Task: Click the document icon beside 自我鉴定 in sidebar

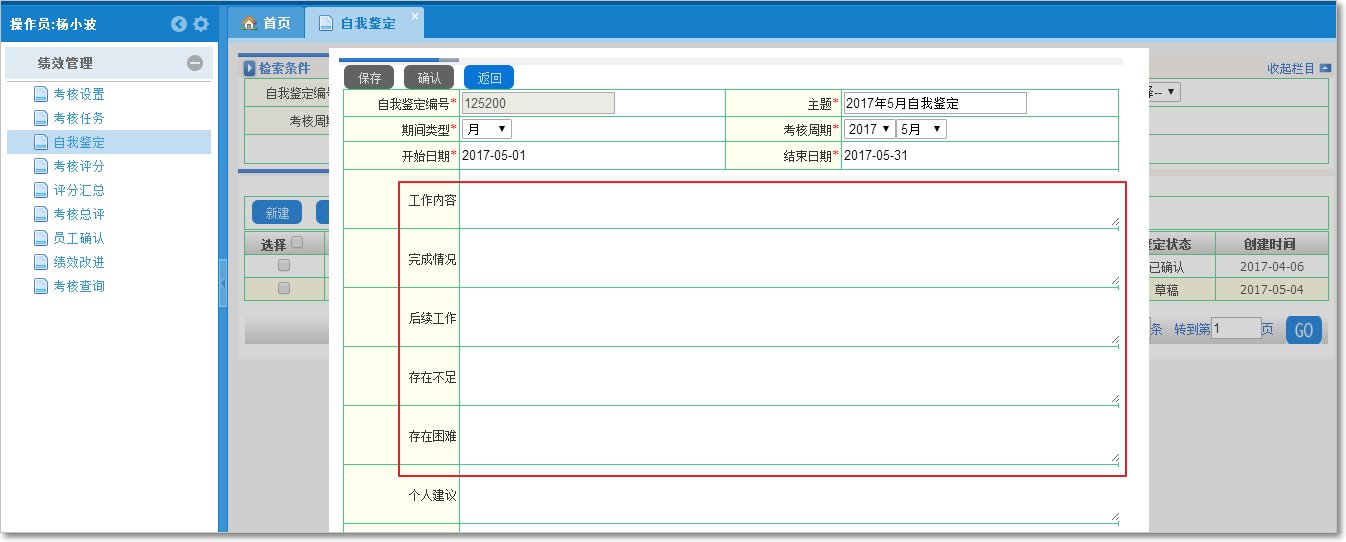Action: pyautogui.click(x=41, y=143)
